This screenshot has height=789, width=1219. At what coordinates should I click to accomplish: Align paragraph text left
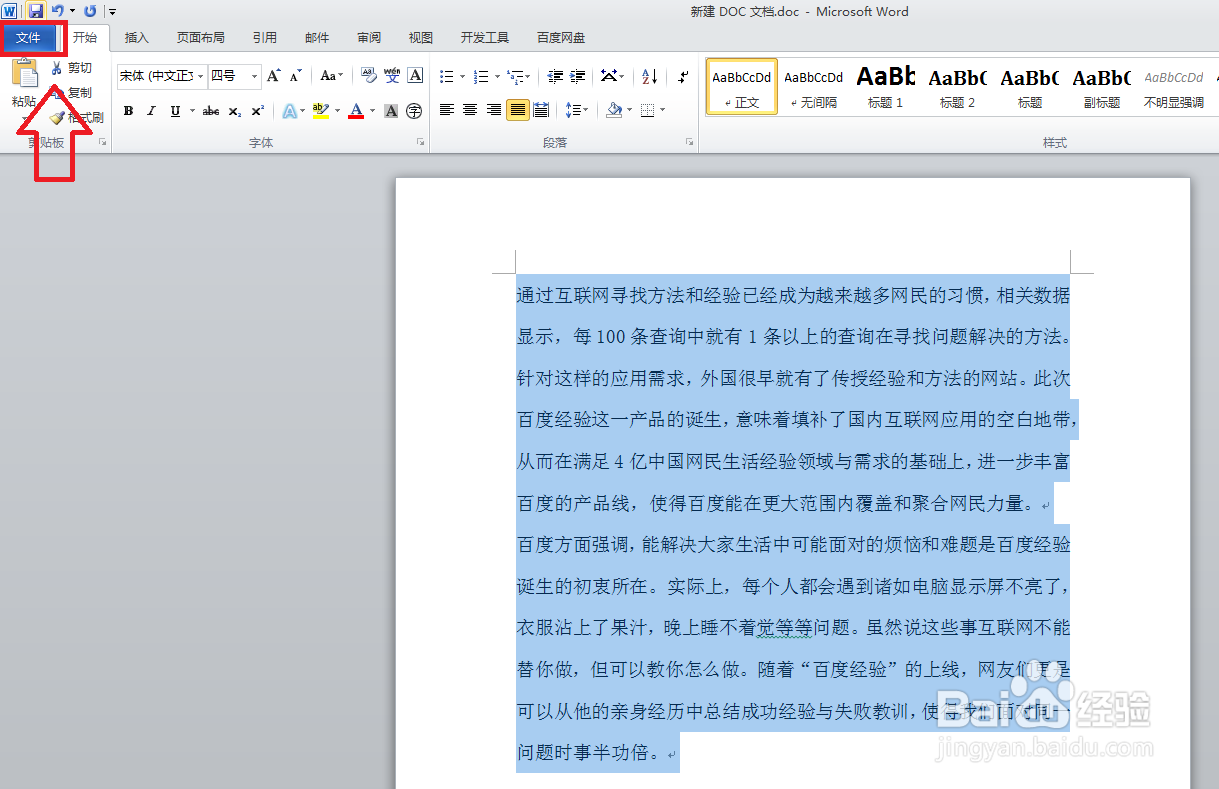point(447,110)
